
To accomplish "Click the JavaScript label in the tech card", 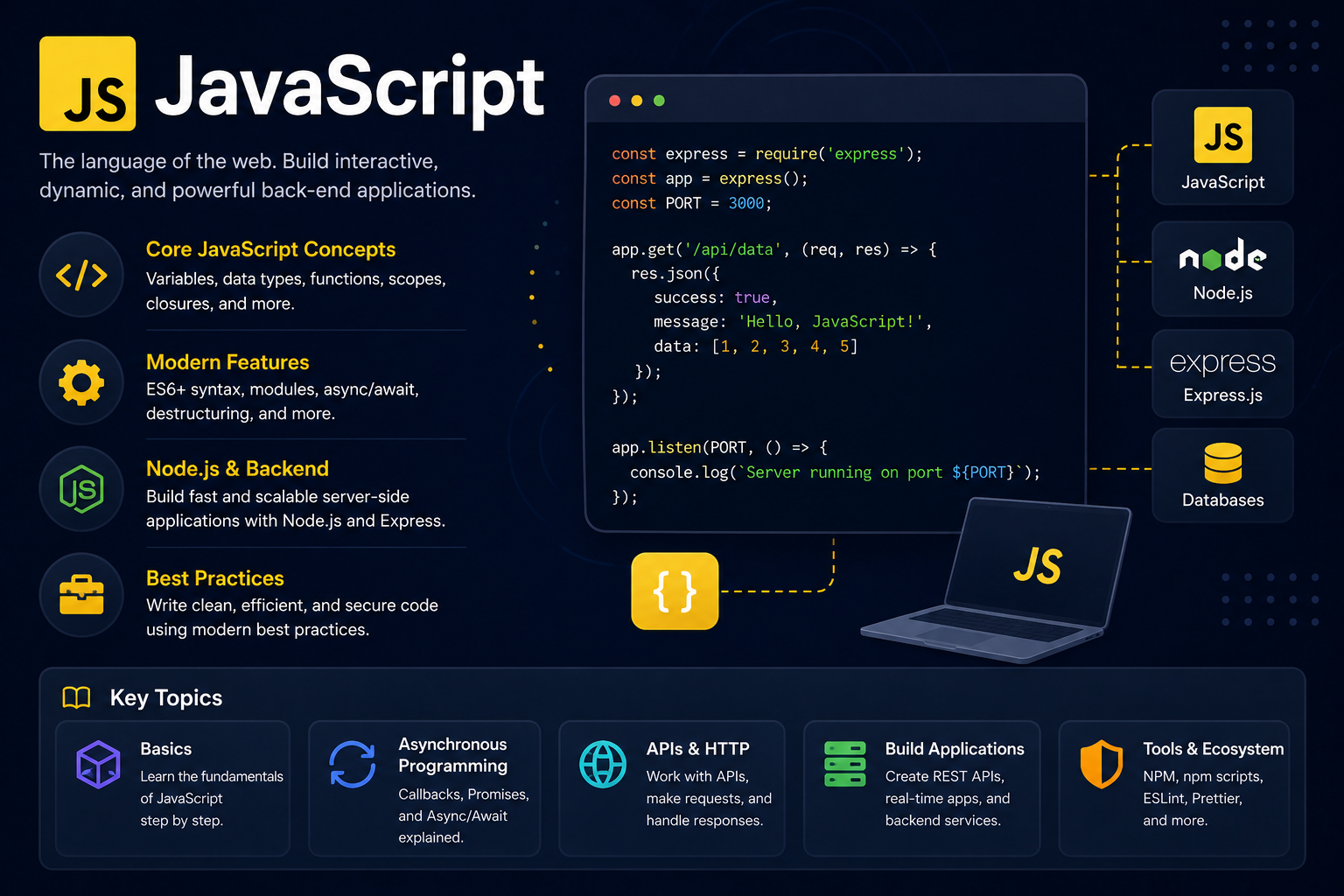I will coord(1222,182).
